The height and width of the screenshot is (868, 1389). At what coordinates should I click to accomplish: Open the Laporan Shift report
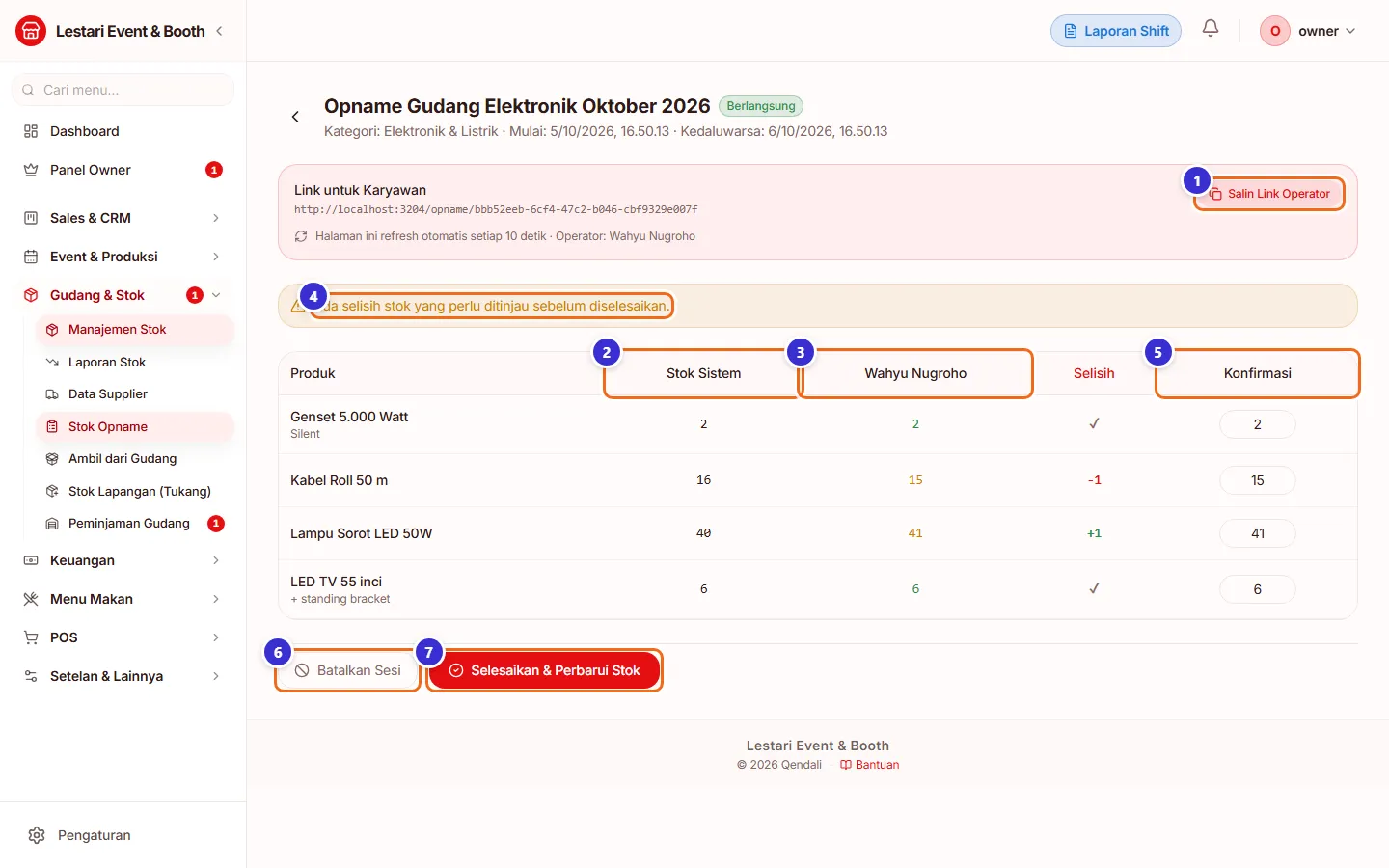(x=1116, y=31)
